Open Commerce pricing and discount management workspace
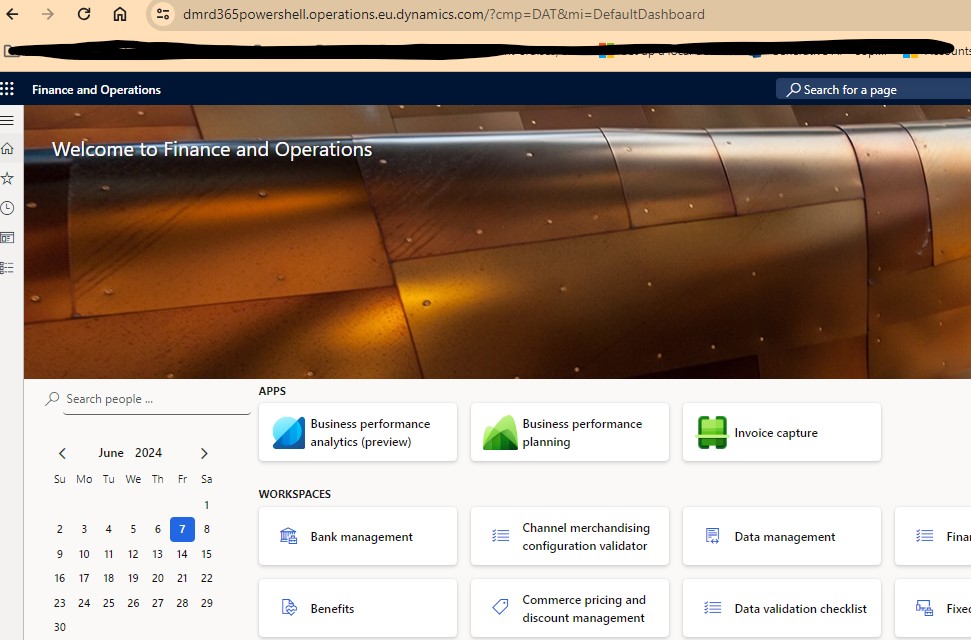 click(570, 608)
